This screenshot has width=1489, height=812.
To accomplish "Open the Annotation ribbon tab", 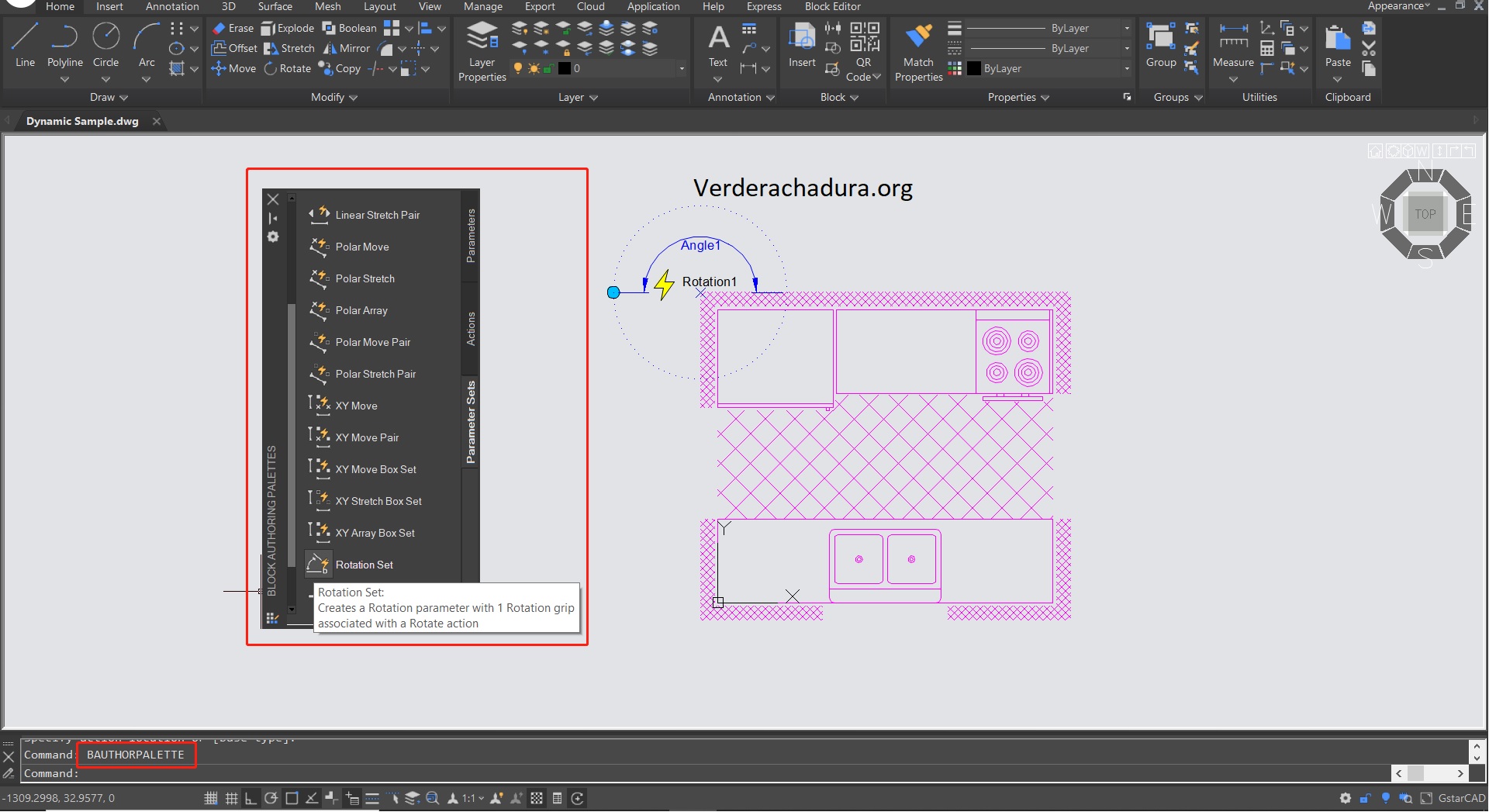I will tap(172, 6).
